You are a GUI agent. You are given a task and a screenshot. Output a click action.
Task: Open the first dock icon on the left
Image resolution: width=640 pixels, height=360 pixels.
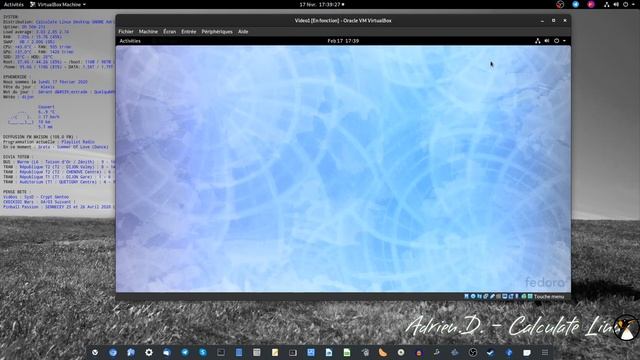(95, 353)
